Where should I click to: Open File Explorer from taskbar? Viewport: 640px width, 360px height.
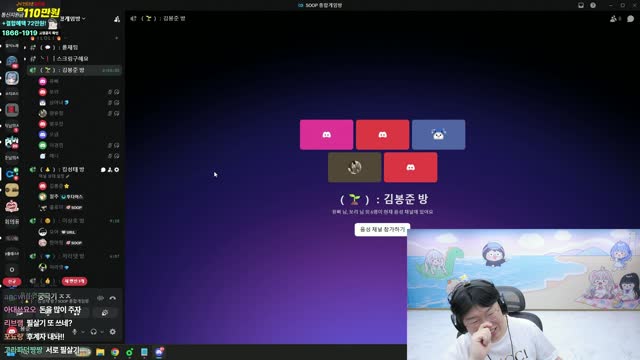[100, 352]
